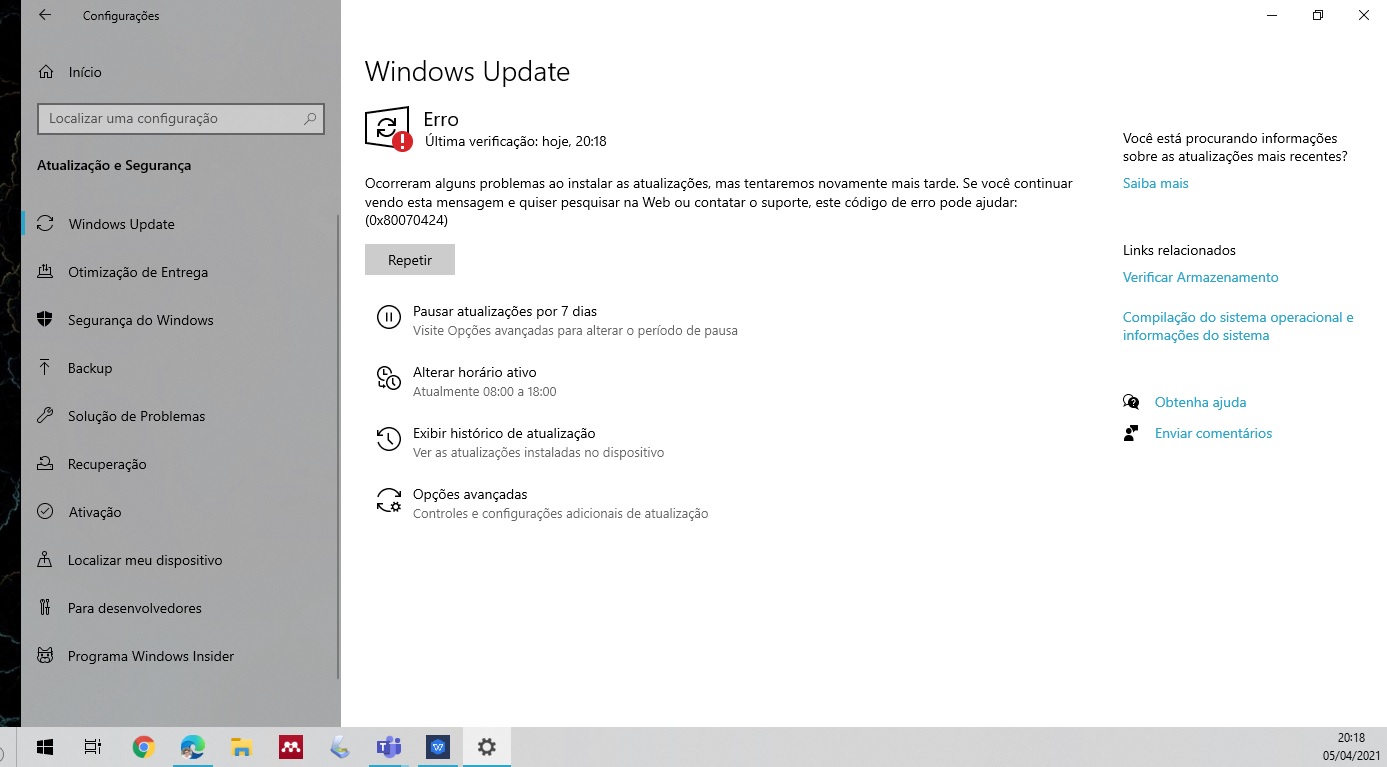The image size is (1387, 767).
Task: Launch Google Chrome from the taskbar
Action: 143,747
